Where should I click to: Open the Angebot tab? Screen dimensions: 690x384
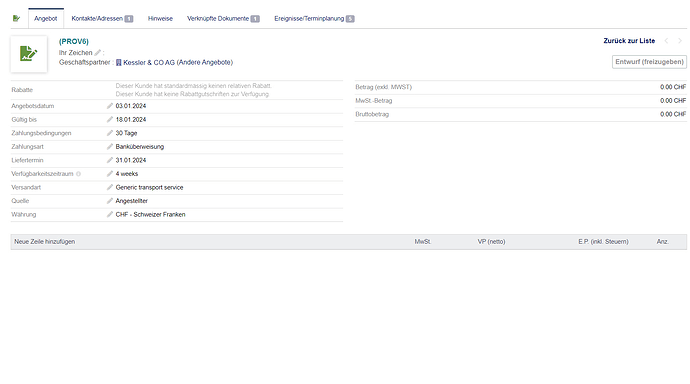(x=46, y=18)
